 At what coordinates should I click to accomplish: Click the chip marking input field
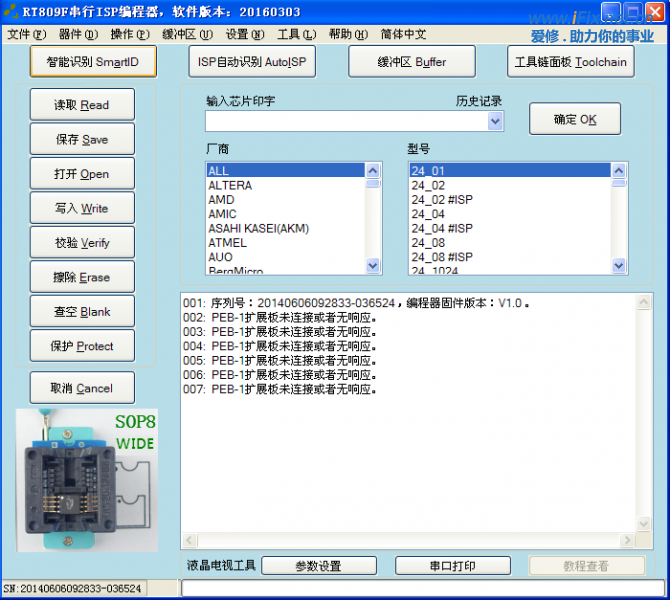point(347,121)
